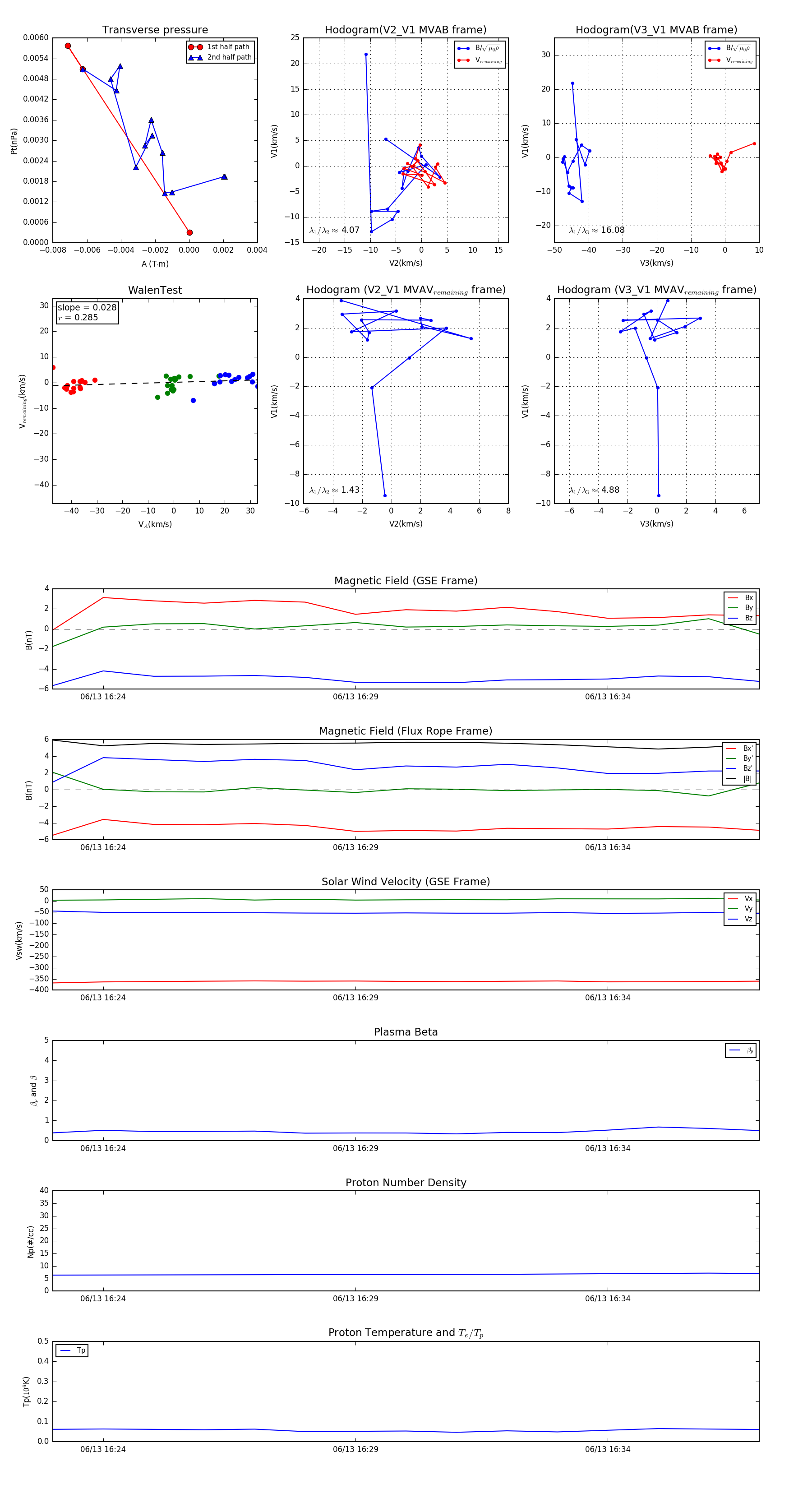Click the "Hodogram (V2_V1 MVAV remaining frame)" title
Screen dimensions: 812x1489
click(406, 290)
